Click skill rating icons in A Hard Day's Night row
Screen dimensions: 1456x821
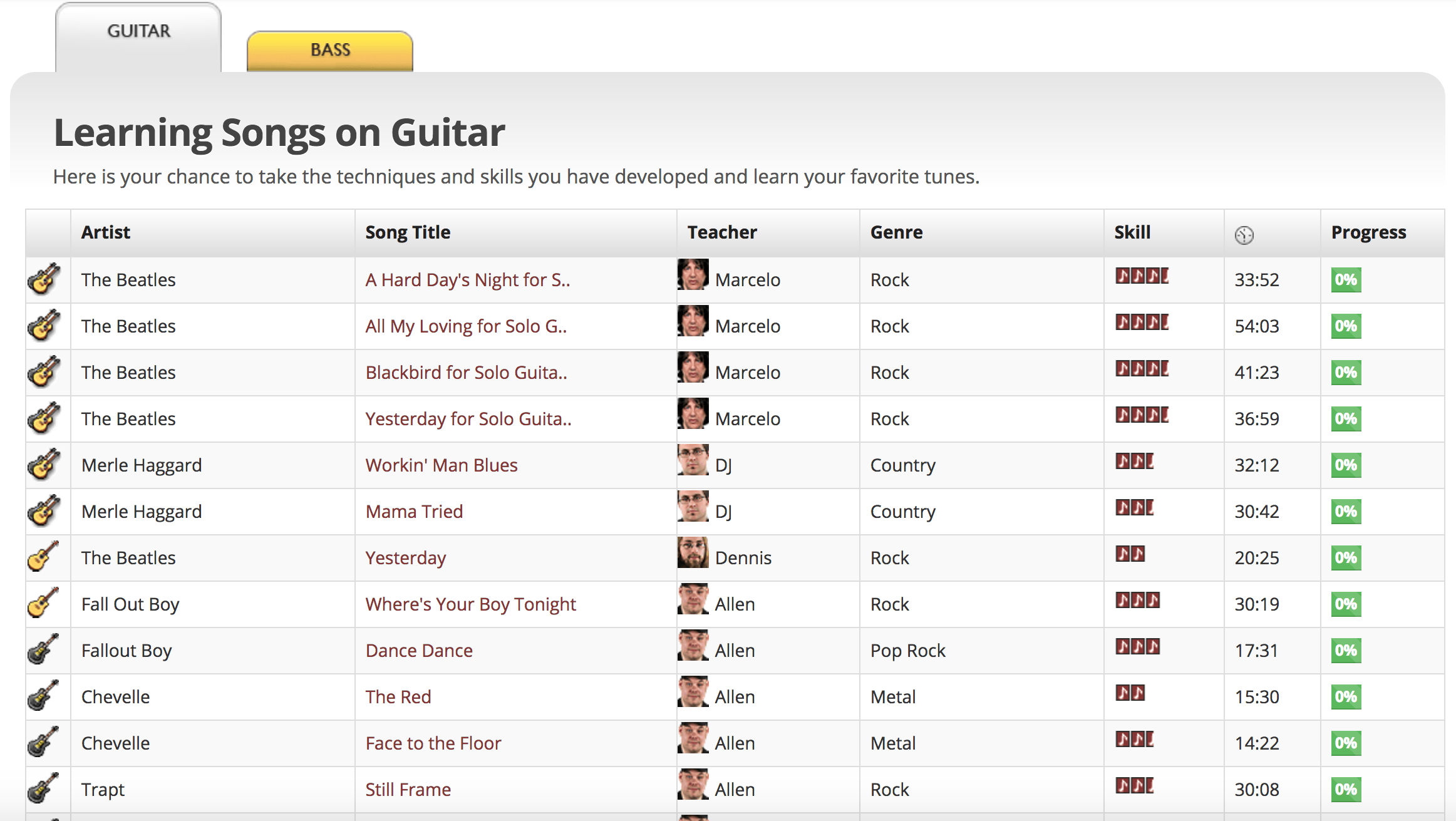coord(1142,276)
